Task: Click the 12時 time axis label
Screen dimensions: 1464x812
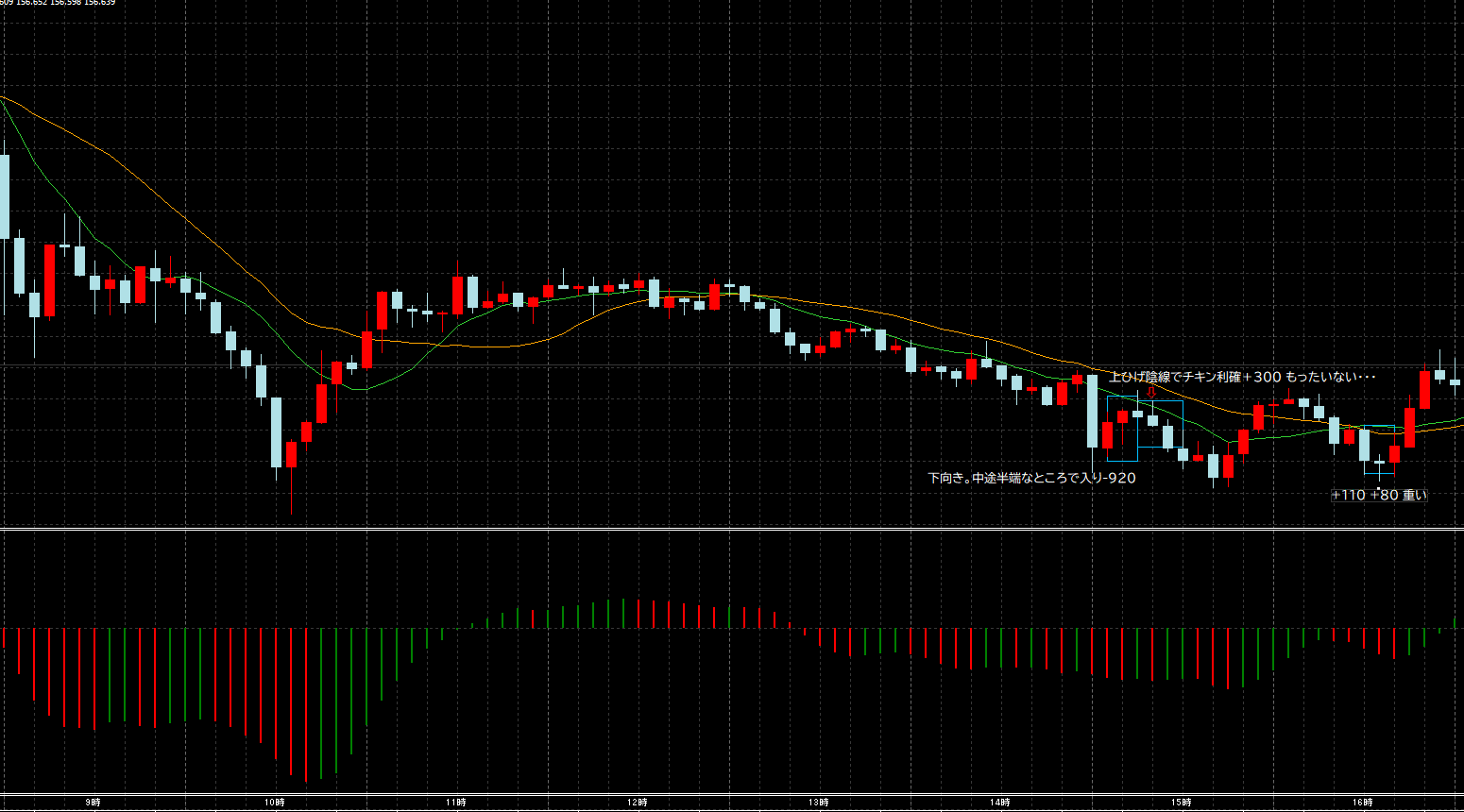Action: [637, 803]
